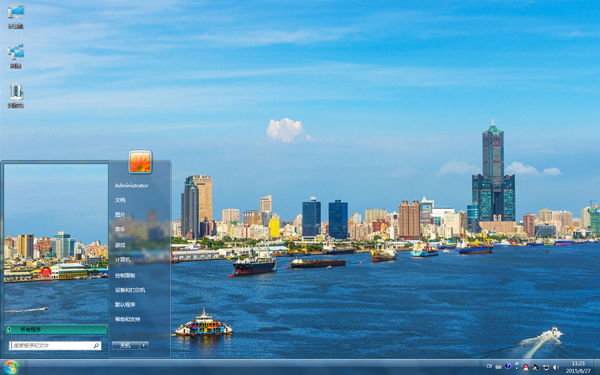Expand All Programs (所有程序) list
This screenshot has height=375, width=600.
[56, 329]
